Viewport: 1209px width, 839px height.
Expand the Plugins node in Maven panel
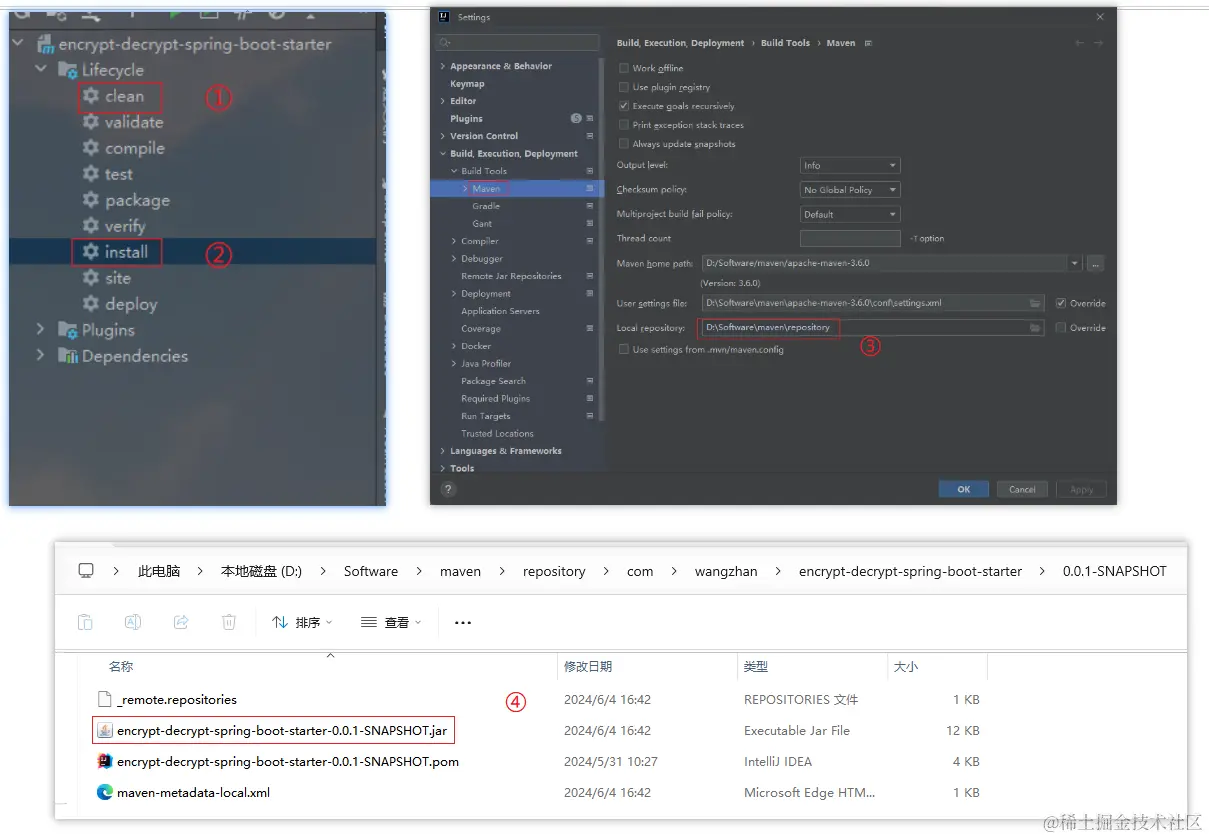[40, 330]
